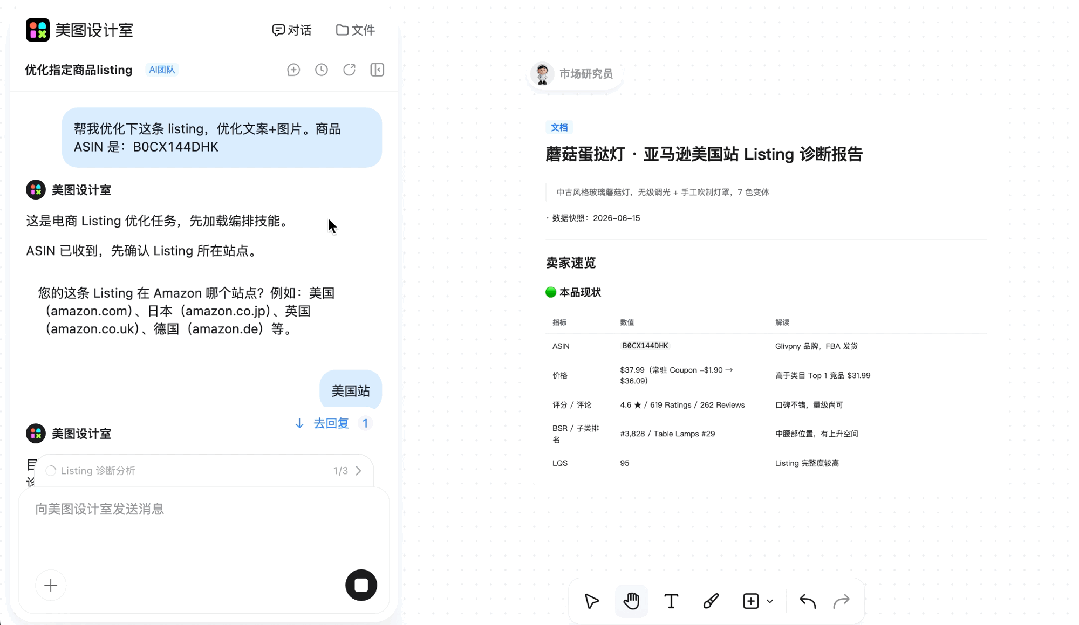The image size is (1079, 625).
Task: Click the user message bubble 美国站
Action: click(350, 391)
